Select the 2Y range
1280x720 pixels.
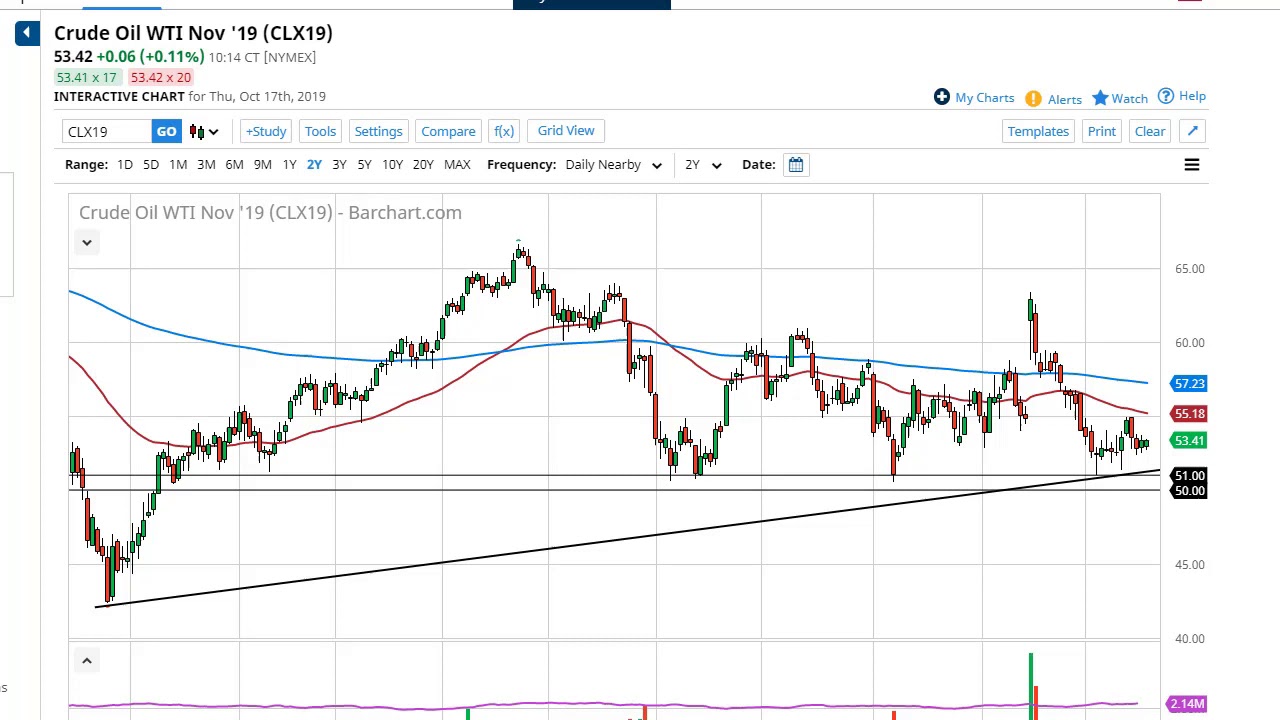tap(314, 164)
